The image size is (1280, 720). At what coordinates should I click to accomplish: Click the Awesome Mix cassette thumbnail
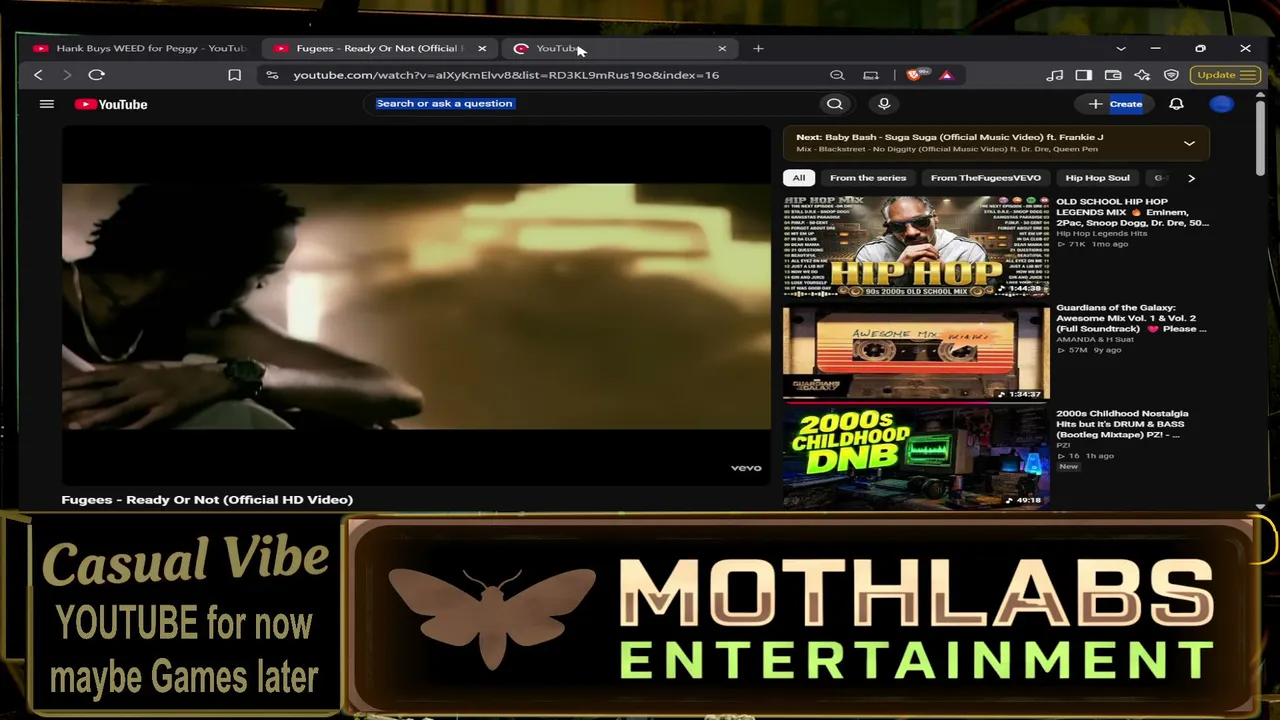tap(916, 352)
